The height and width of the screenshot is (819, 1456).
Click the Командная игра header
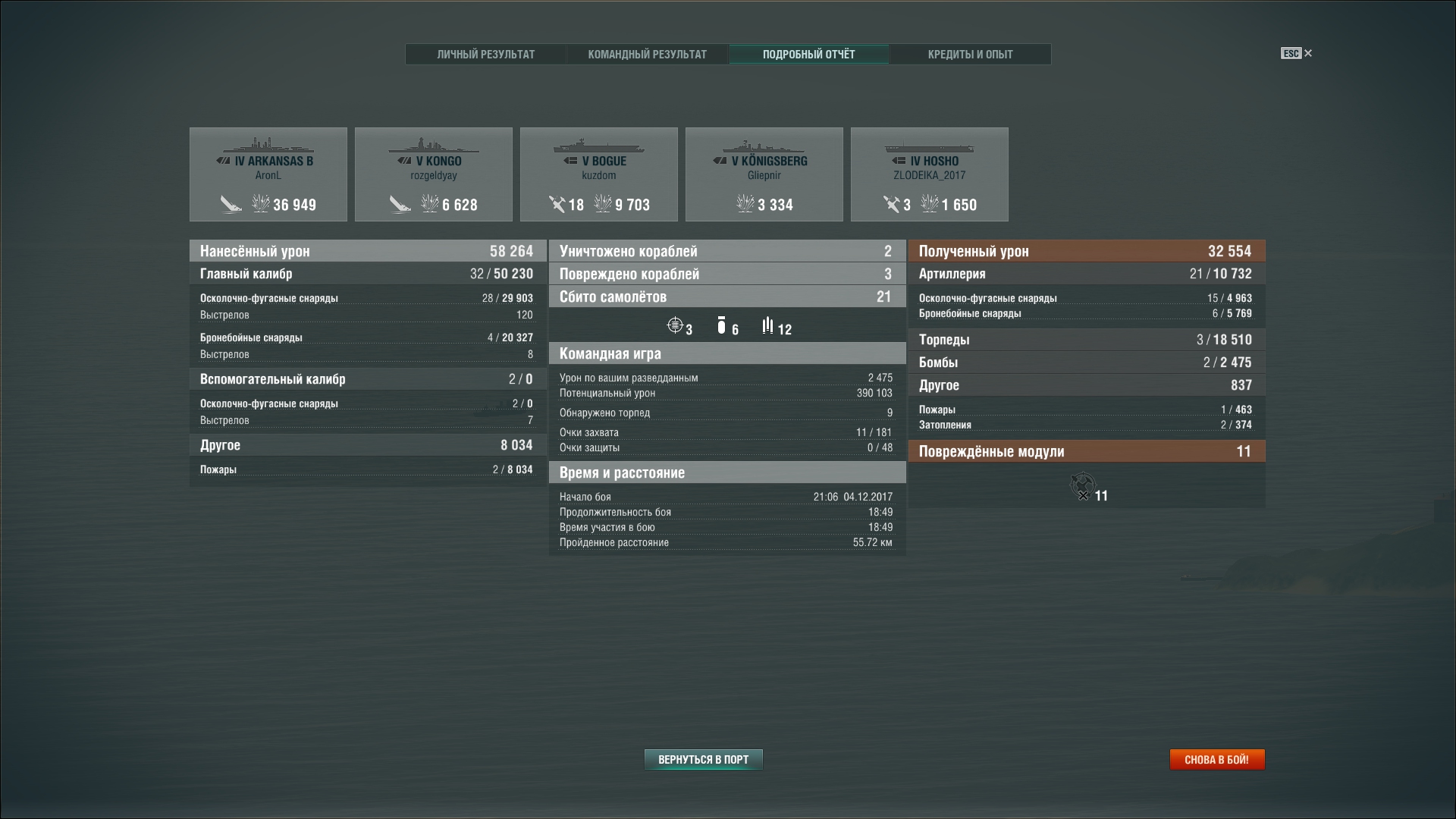[727, 353]
